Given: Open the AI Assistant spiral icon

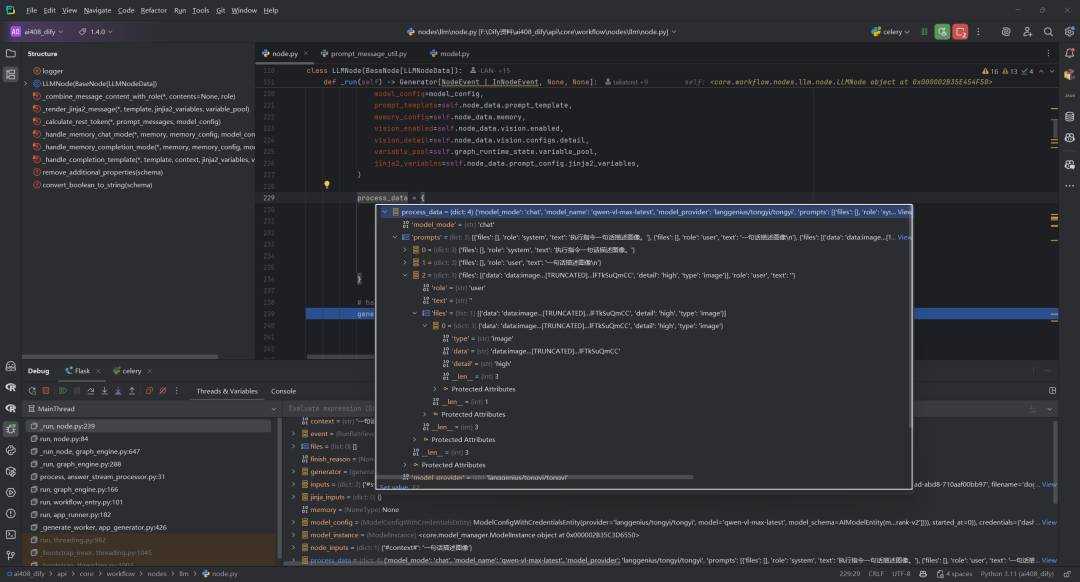Looking at the screenshot, I should tap(1006, 32).
